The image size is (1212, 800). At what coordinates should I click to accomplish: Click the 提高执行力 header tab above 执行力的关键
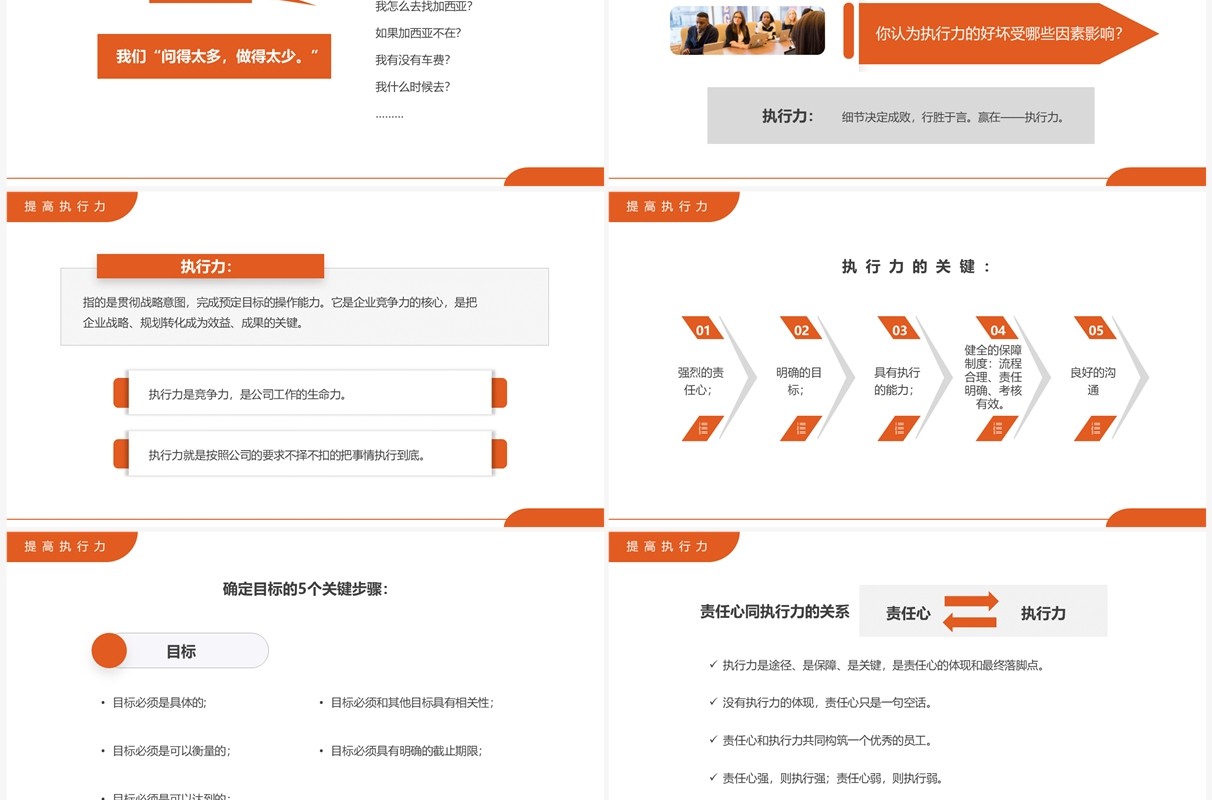(673, 206)
